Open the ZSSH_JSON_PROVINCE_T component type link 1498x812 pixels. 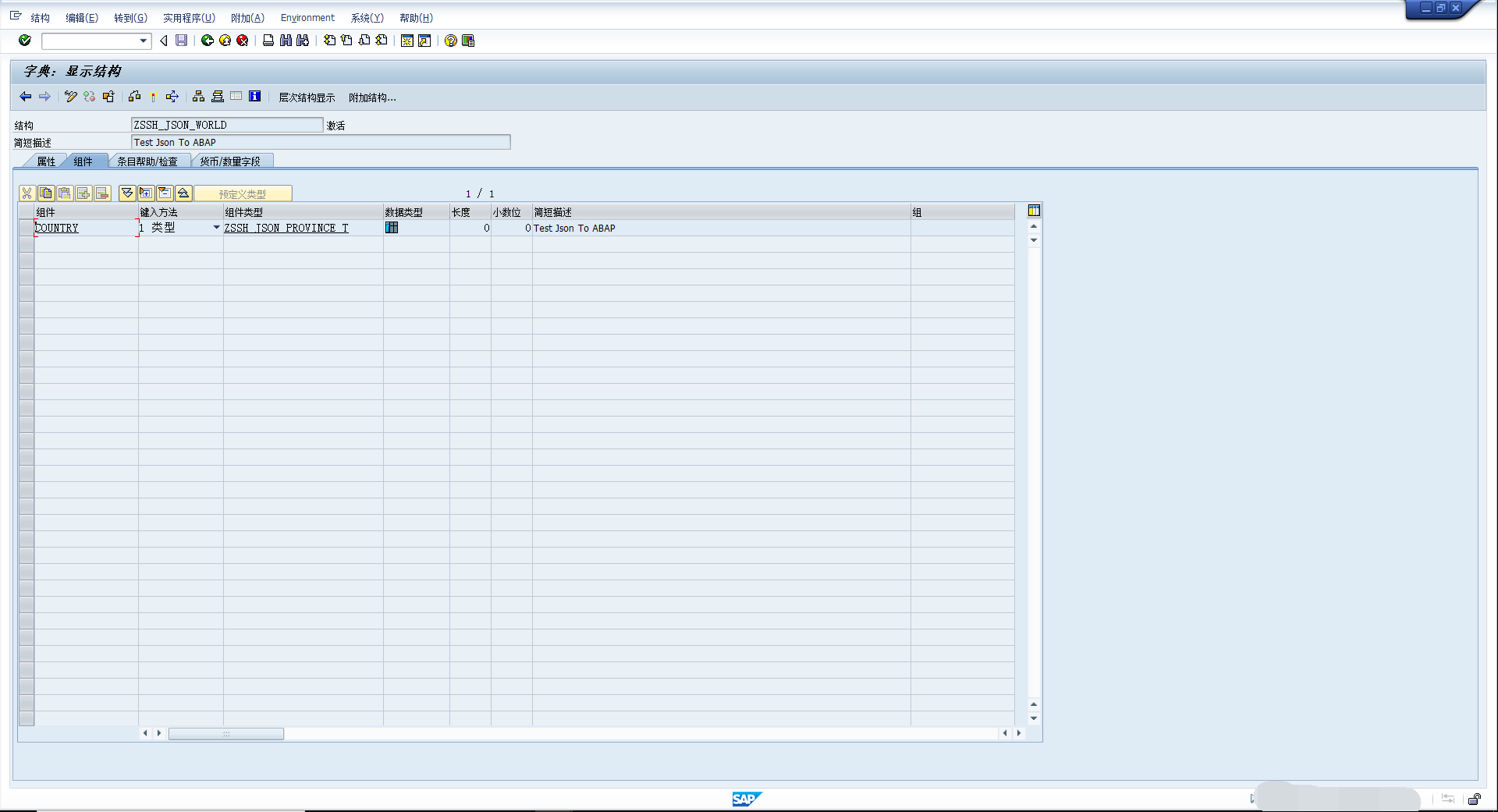pos(286,228)
